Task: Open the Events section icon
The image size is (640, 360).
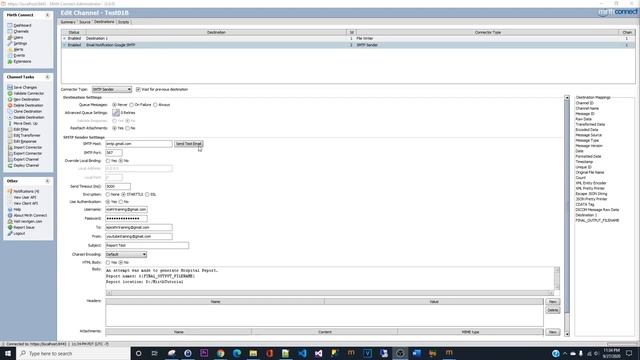Action: pos(10,56)
